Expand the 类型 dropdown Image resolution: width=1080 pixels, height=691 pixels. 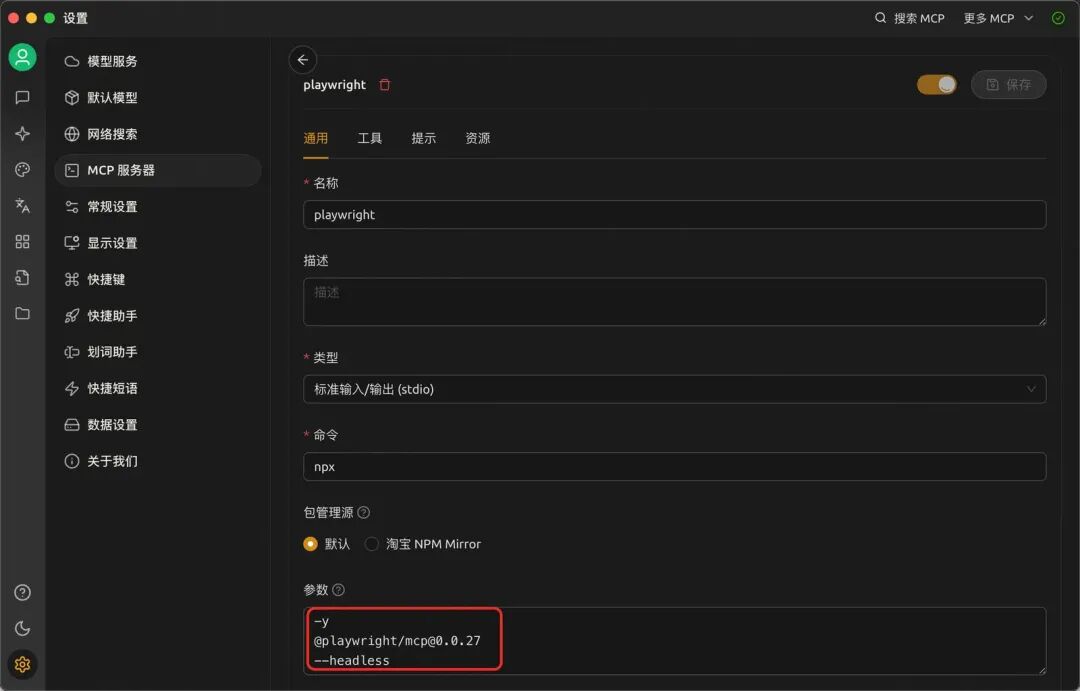tap(674, 389)
